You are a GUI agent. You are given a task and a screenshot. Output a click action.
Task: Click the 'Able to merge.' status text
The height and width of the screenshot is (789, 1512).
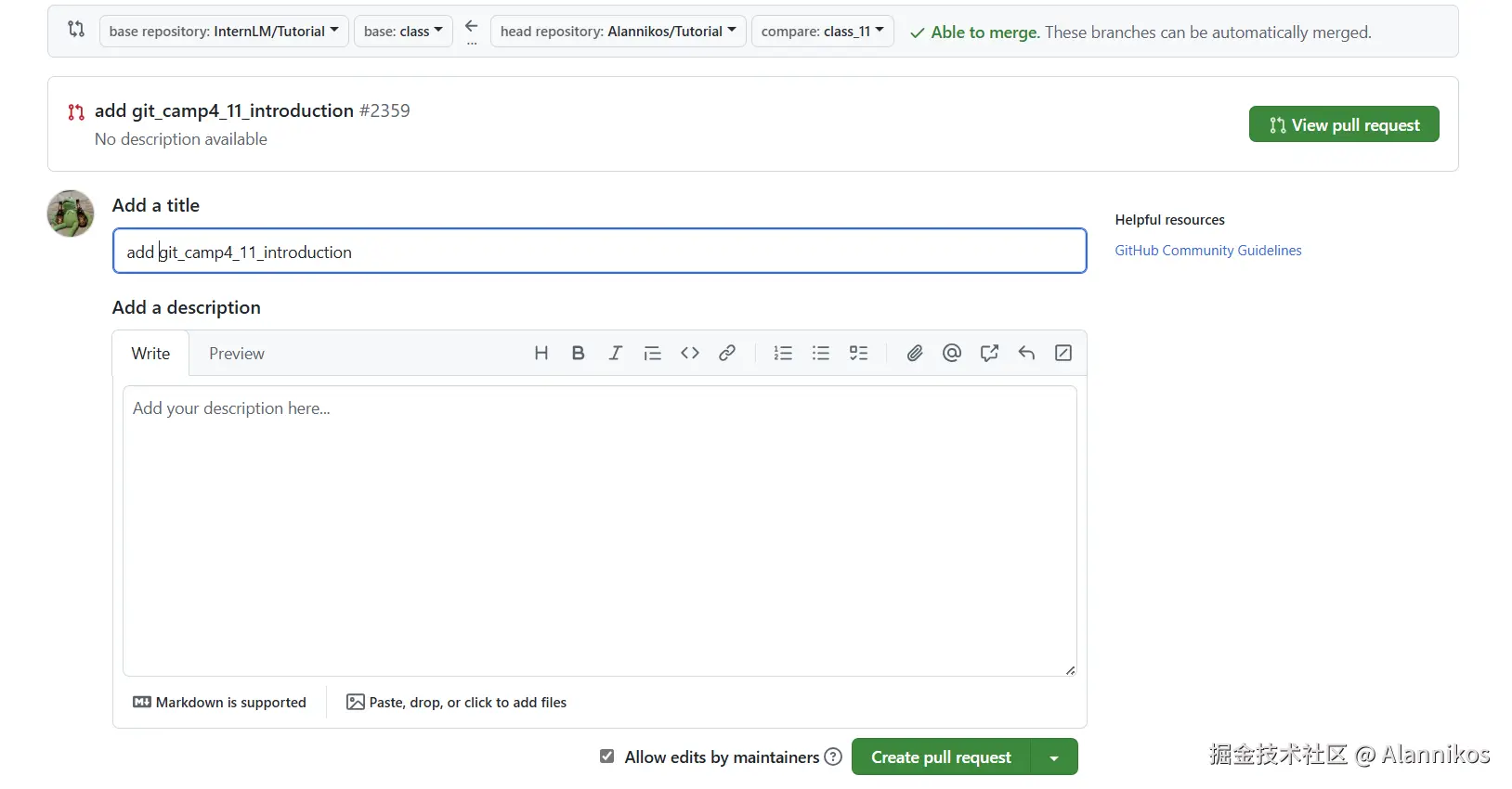[984, 32]
